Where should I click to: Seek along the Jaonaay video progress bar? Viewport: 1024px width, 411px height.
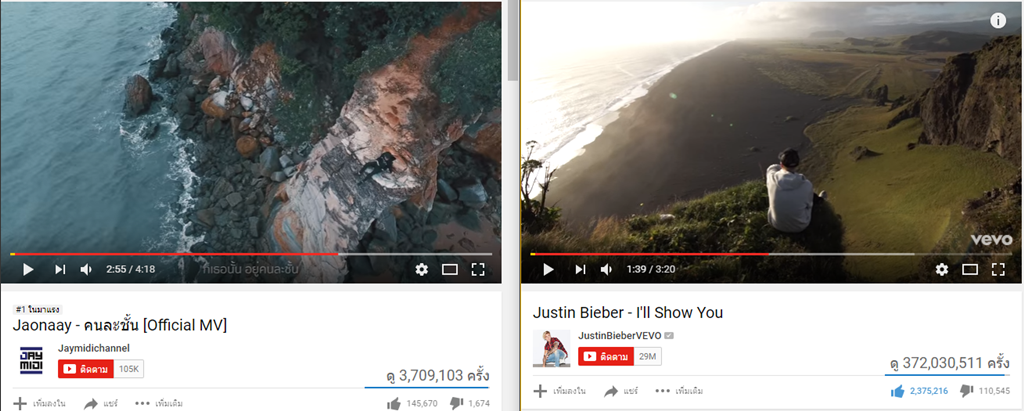[251, 254]
